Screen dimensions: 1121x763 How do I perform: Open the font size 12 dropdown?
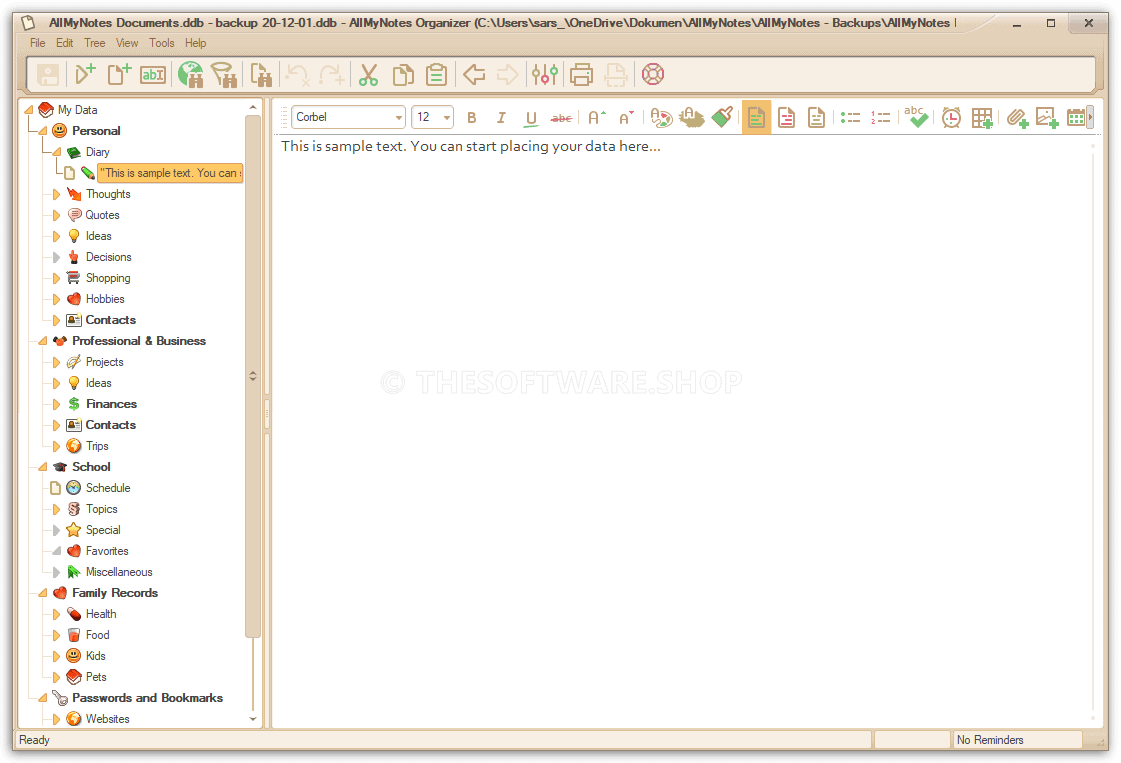pos(446,117)
